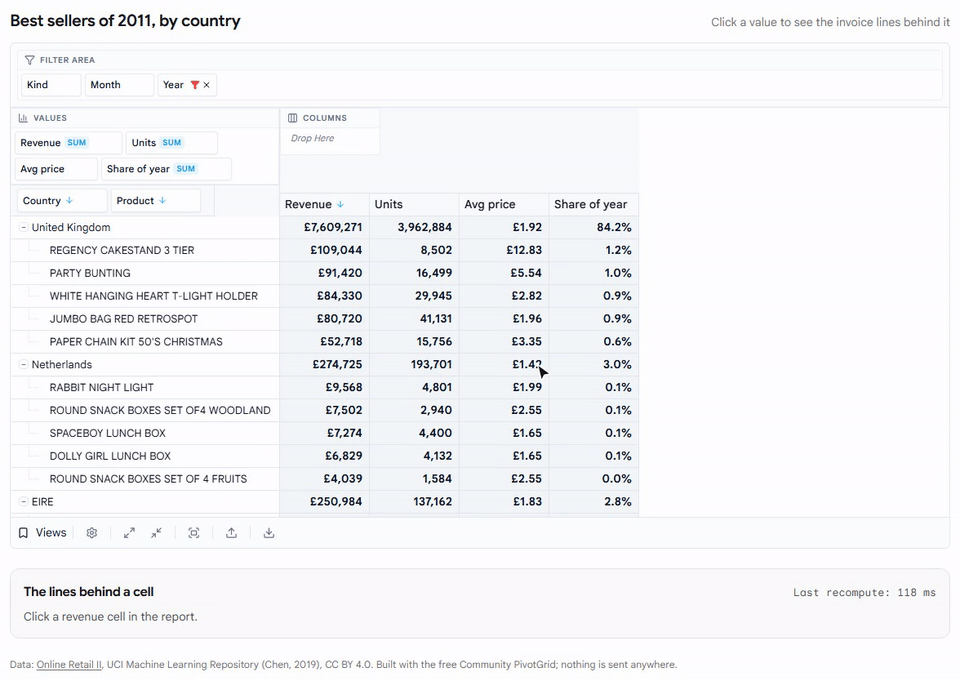Click United Kingdom revenue £7,609,271
Image resolution: width=960 pixels, height=681 pixels.
tap(324, 227)
